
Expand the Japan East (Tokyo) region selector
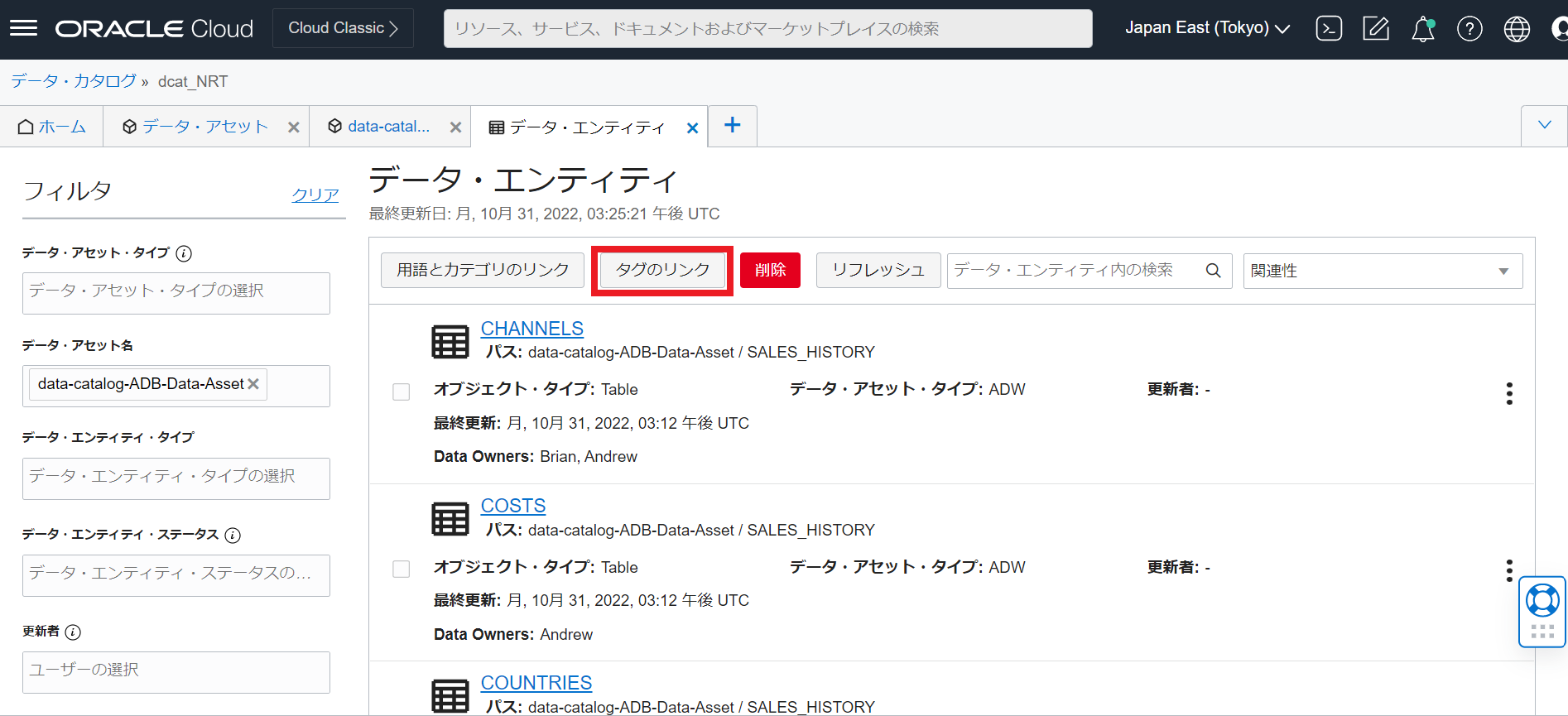point(1207,28)
